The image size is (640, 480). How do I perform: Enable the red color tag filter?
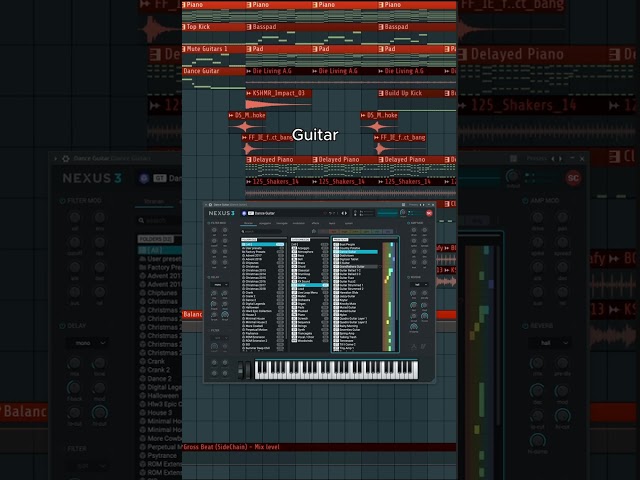tap(334, 231)
